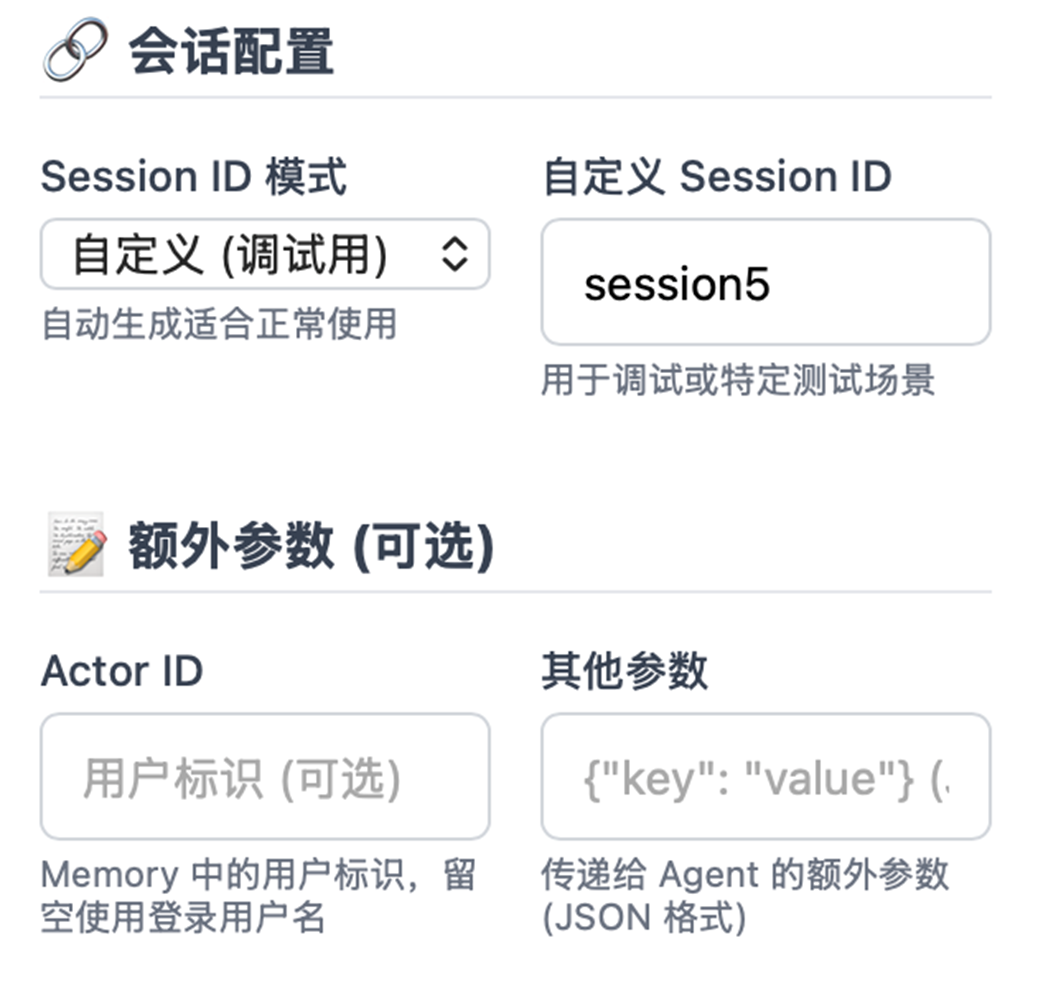Click the 传递给 Agent 的额外参数 help text
Screen dimensions: 1038x999
pos(745,876)
